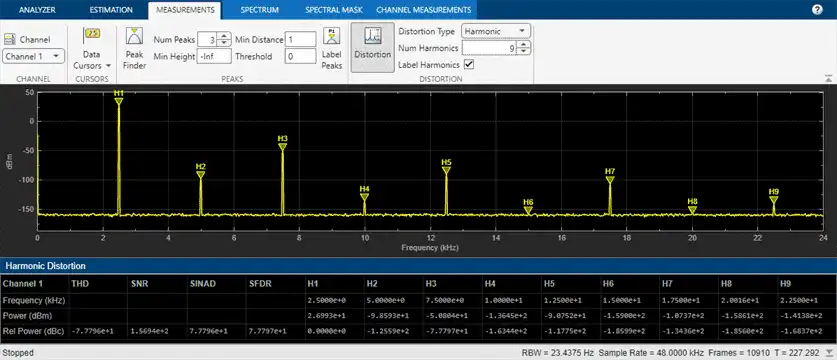
Task: Click the THD column header
Action: [x=80, y=284]
